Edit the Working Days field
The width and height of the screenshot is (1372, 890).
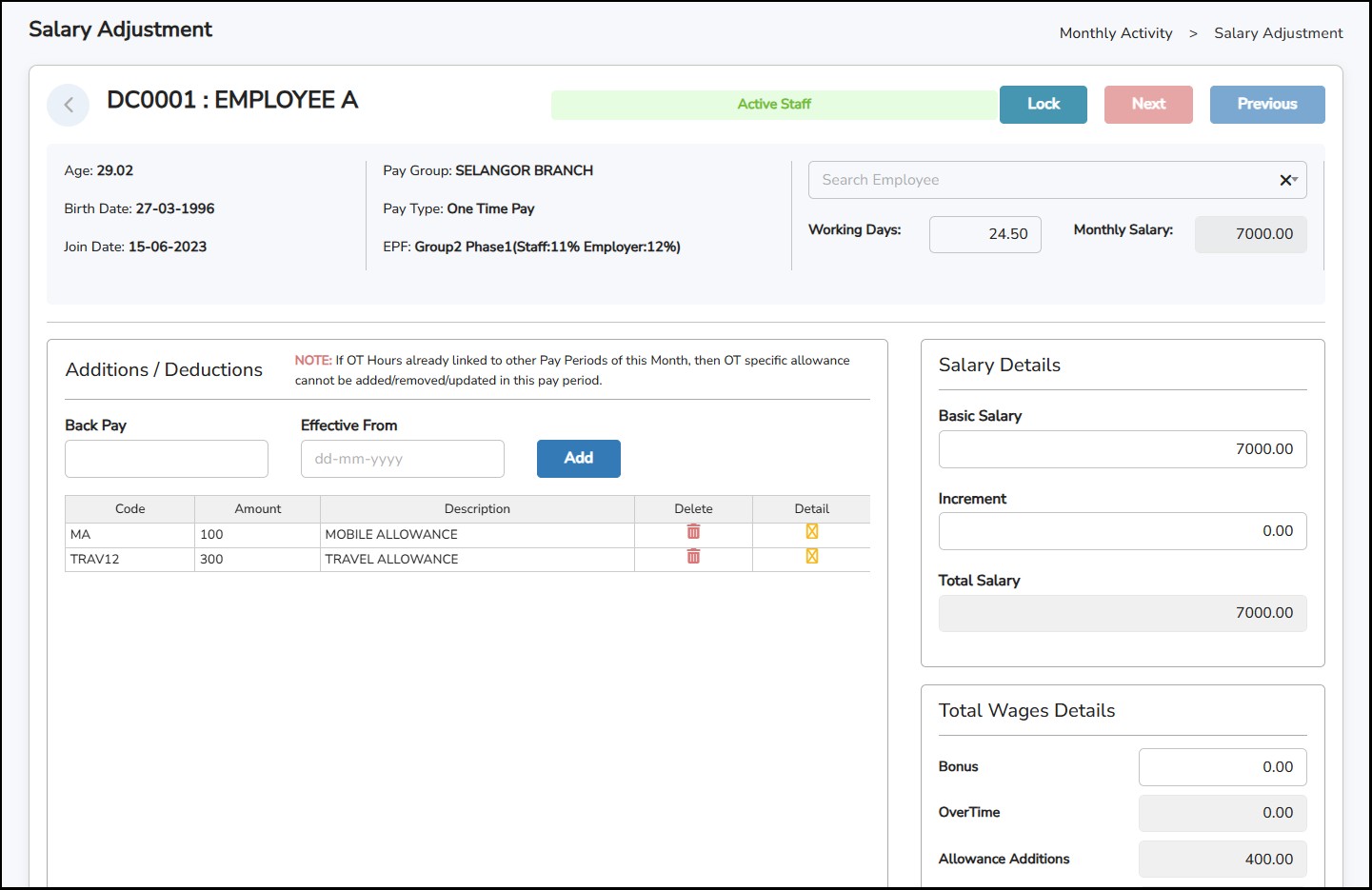pyautogui.click(x=984, y=234)
